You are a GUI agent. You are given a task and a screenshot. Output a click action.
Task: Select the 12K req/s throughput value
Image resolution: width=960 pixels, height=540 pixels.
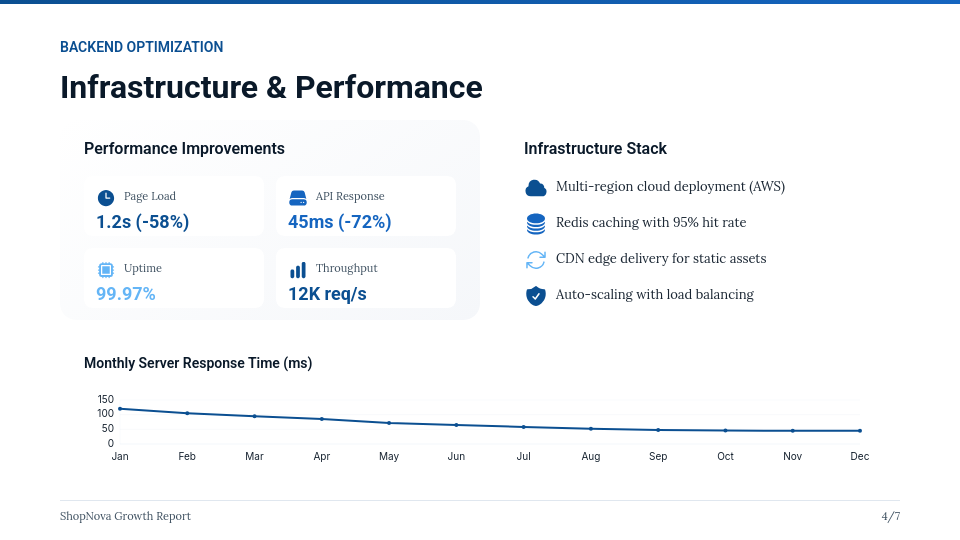327,294
